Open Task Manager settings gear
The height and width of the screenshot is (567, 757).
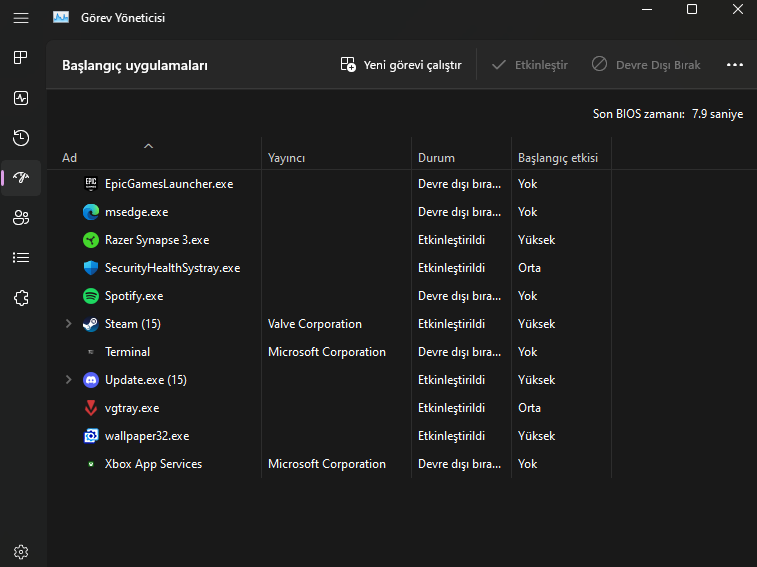tap(20, 551)
